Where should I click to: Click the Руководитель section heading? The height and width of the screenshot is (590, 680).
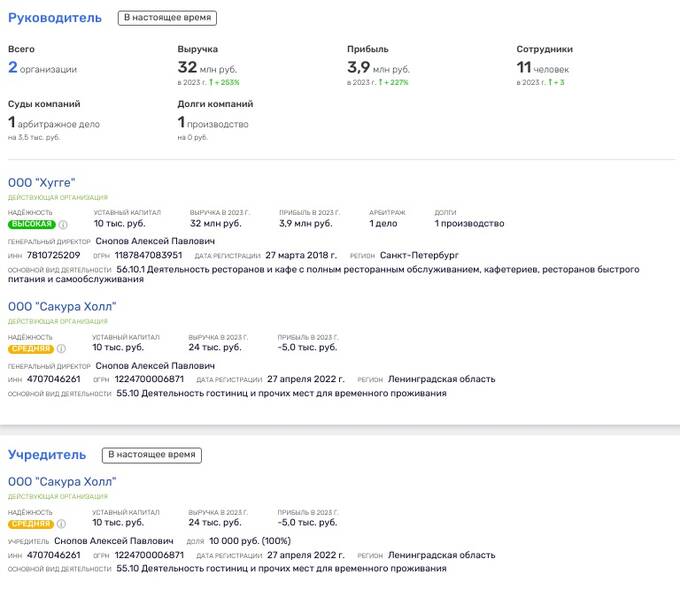(55, 18)
